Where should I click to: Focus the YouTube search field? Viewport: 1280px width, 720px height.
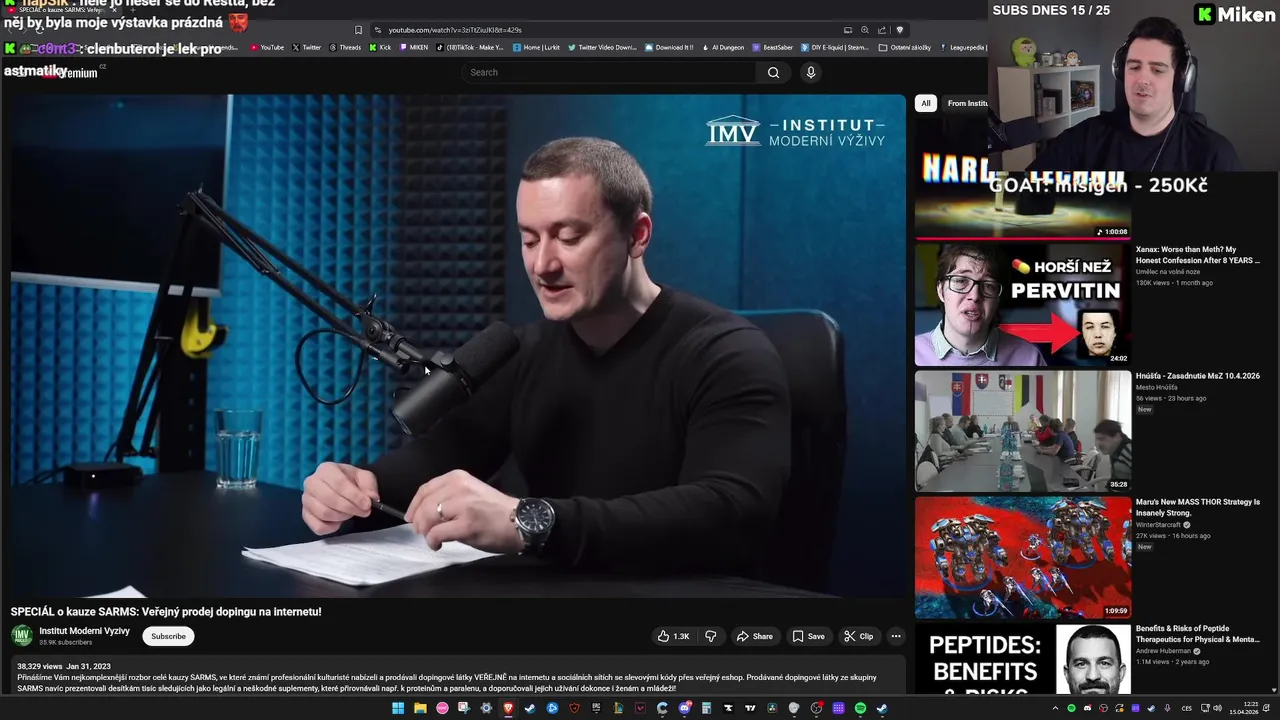tap(610, 72)
